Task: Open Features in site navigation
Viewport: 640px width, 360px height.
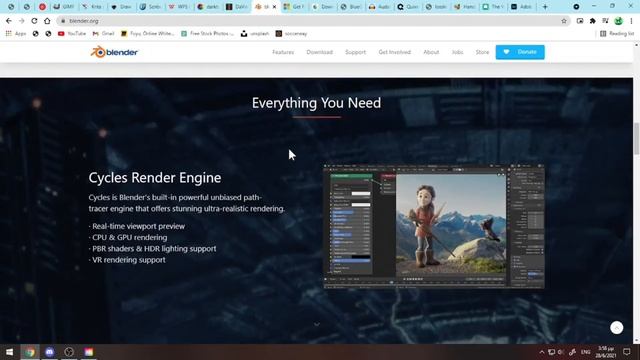Action: pyautogui.click(x=283, y=52)
